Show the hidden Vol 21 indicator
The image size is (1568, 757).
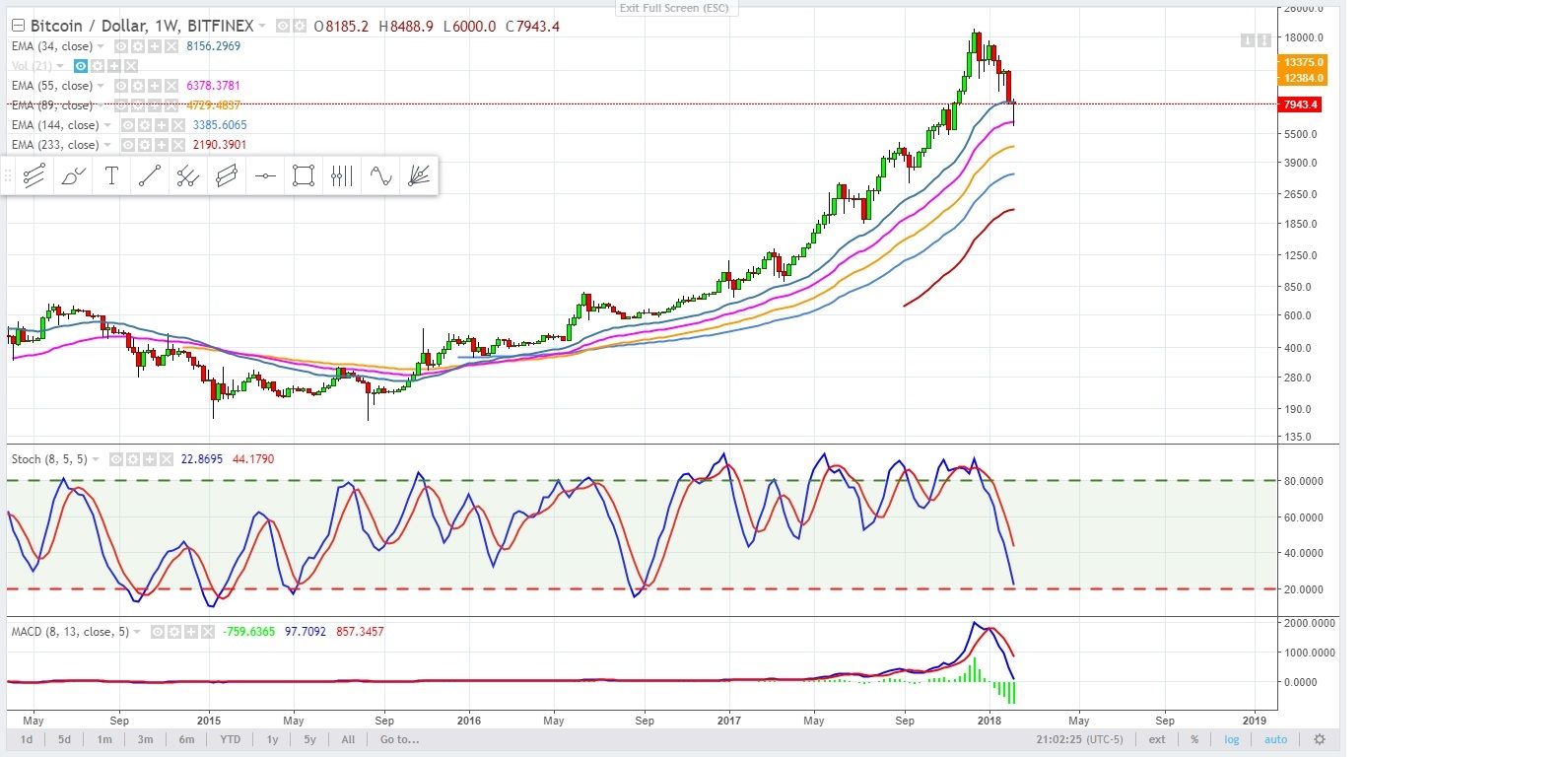pyautogui.click(x=81, y=66)
